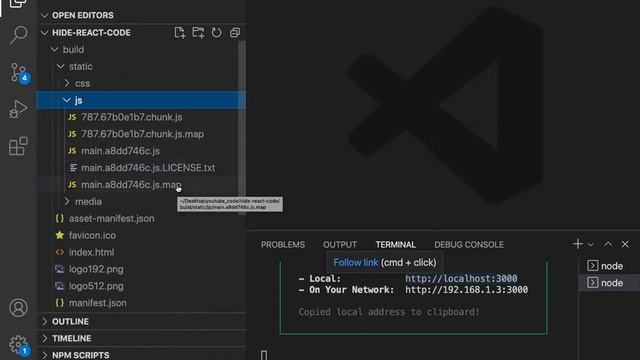Open the Search view in activity bar
640x360 pixels.
pyautogui.click(x=18, y=35)
